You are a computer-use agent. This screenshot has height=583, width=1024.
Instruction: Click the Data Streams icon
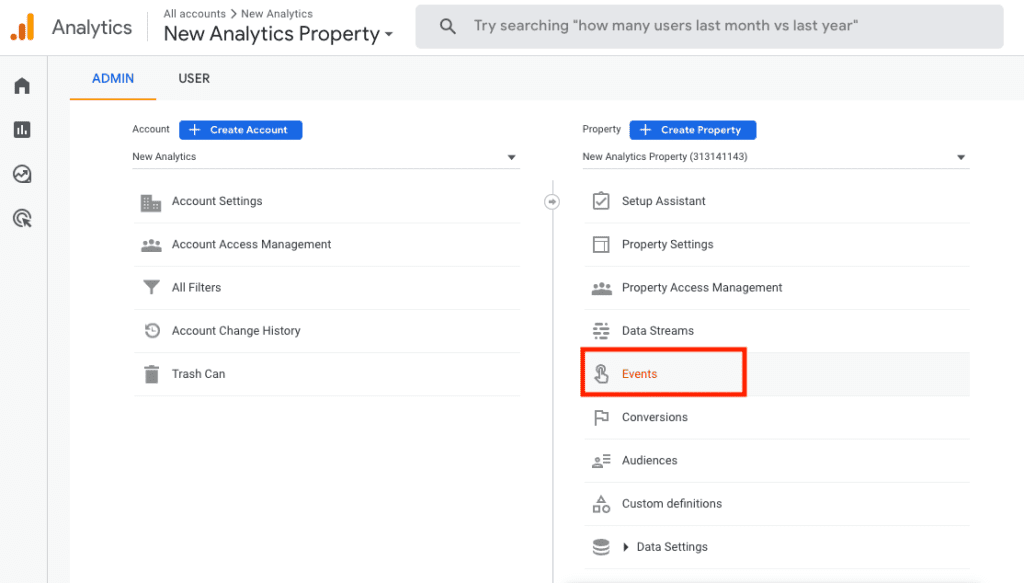pyautogui.click(x=601, y=331)
